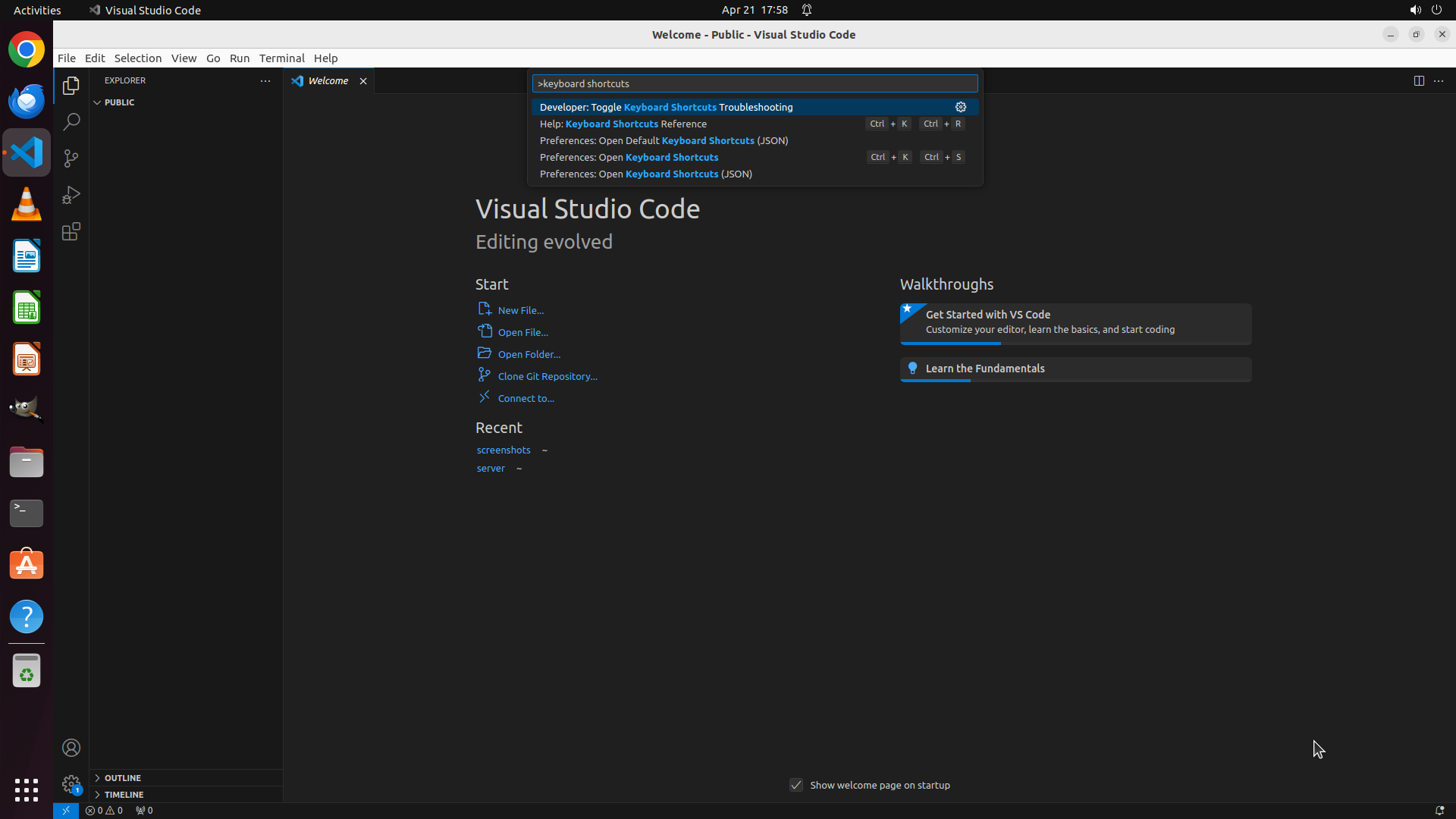Open the Run and Debug view

coord(71,195)
